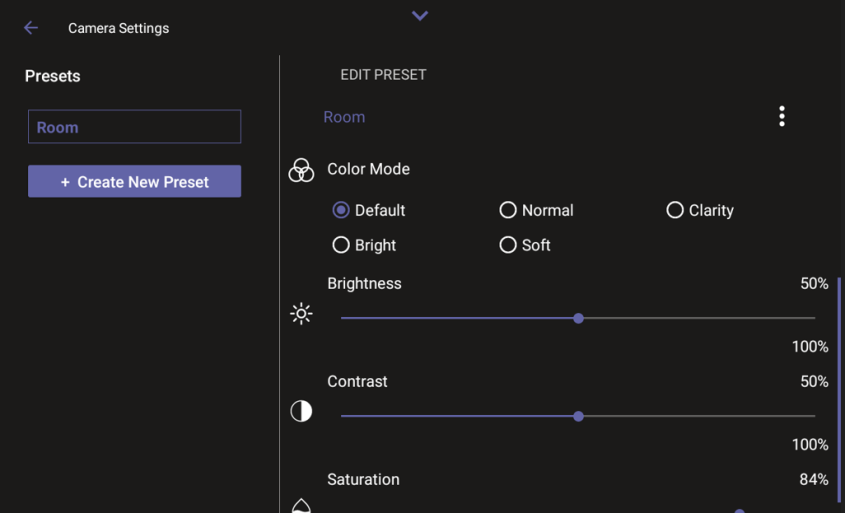
Task: Choose the Clarity color mode
Action: coord(675,210)
